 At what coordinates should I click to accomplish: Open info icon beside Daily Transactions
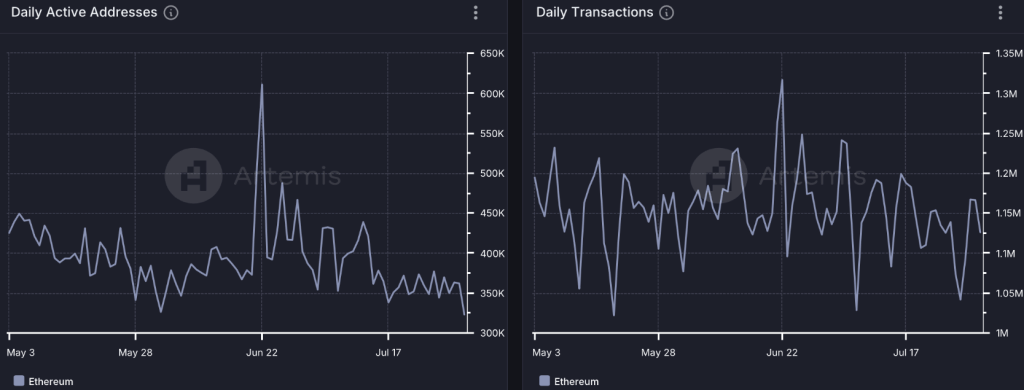[666, 12]
